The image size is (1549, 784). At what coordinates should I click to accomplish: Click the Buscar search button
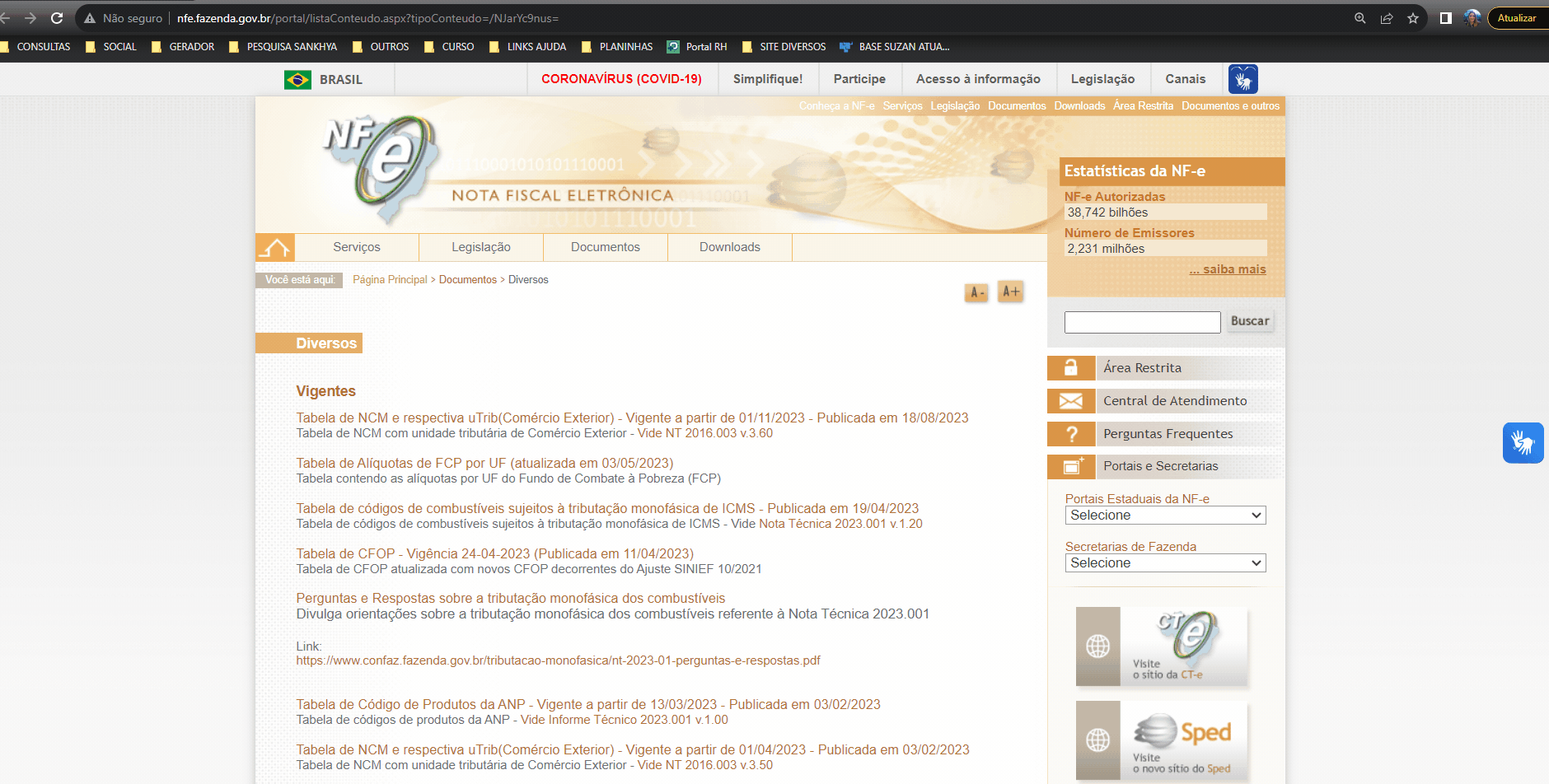pyautogui.click(x=1250, y=321)
